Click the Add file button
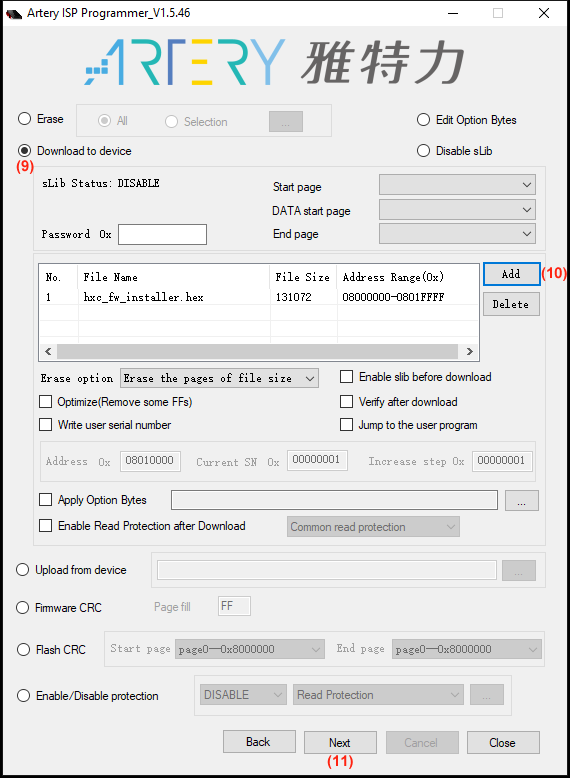Viewport: 570px width, 778px height. tap(511, 274)
